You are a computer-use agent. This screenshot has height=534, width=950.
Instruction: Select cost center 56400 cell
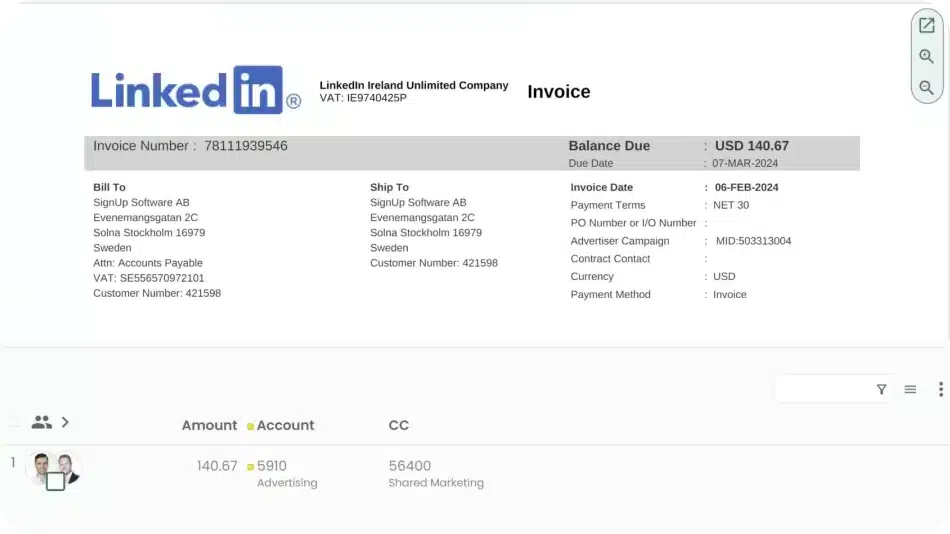[x=410, y=466]
